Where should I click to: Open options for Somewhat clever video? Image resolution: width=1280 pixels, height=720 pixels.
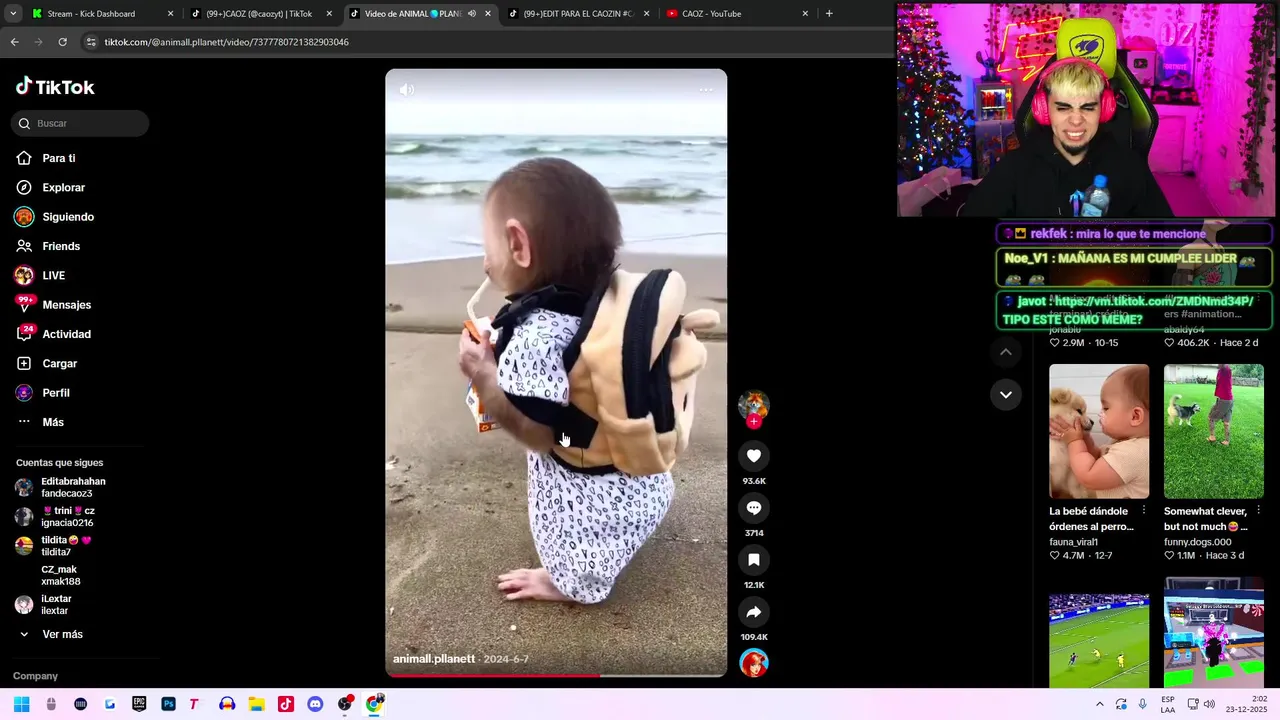1258,511
